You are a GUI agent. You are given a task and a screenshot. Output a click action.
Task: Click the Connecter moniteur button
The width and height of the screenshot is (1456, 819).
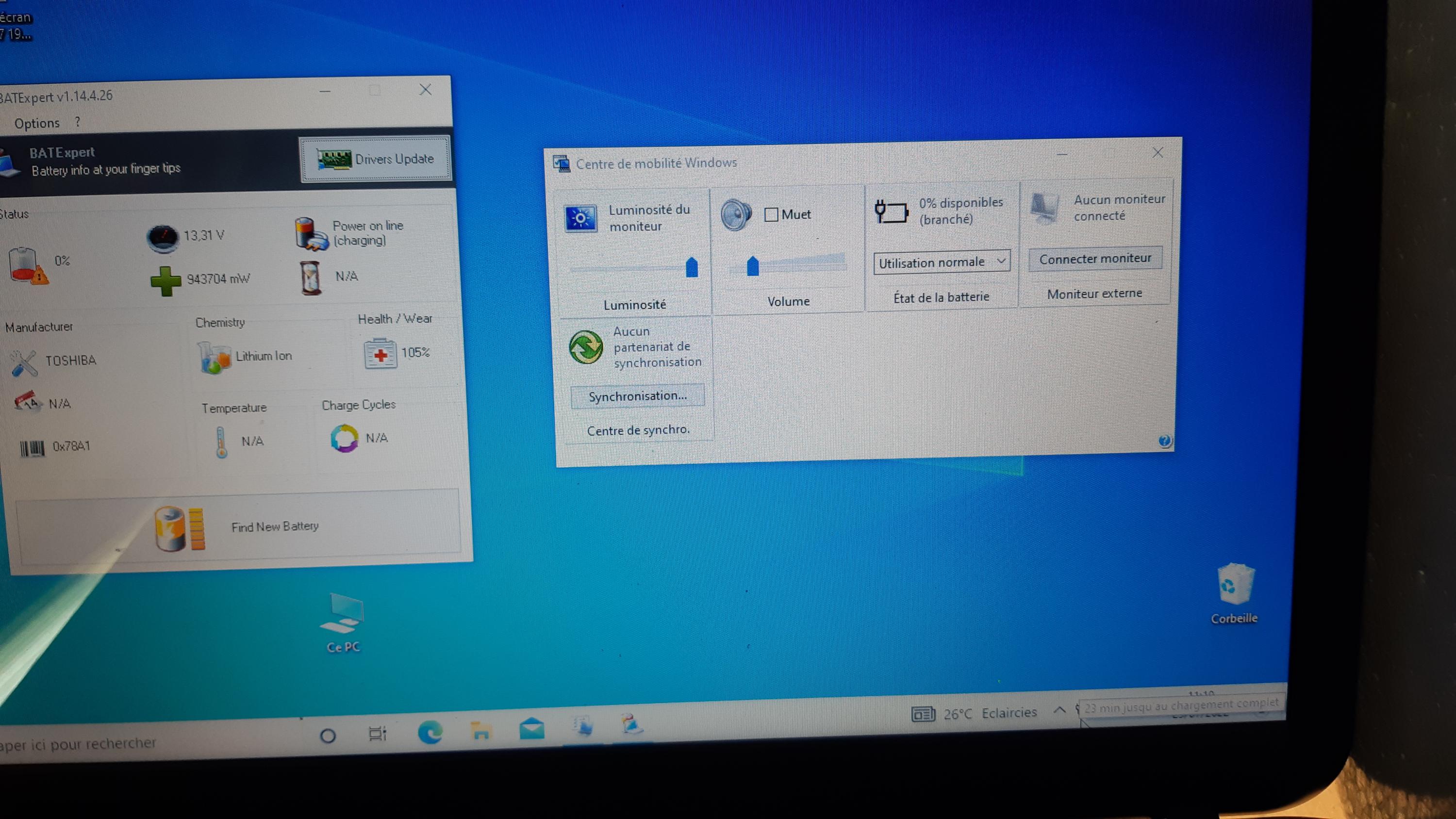coord(1095,259)
